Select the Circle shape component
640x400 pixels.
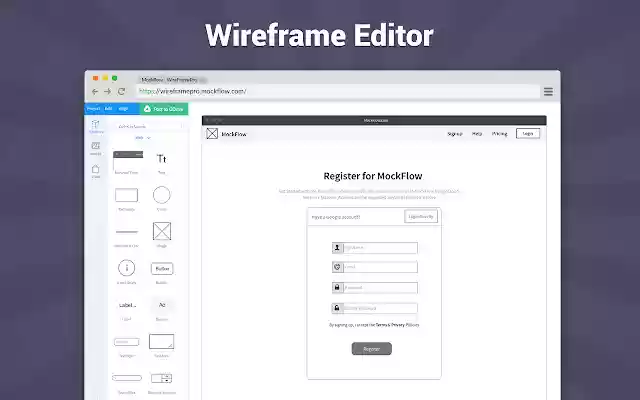pos(162,198)
